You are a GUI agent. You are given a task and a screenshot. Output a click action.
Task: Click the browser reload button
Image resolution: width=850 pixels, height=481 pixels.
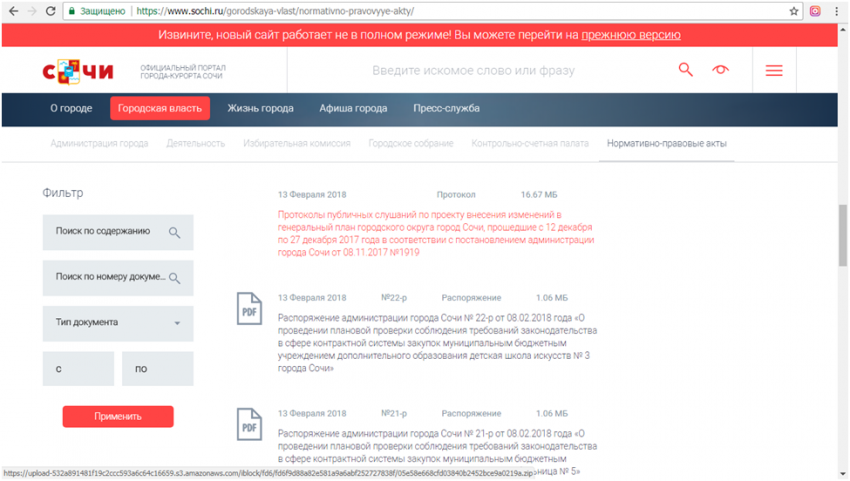tap(50, 10)
